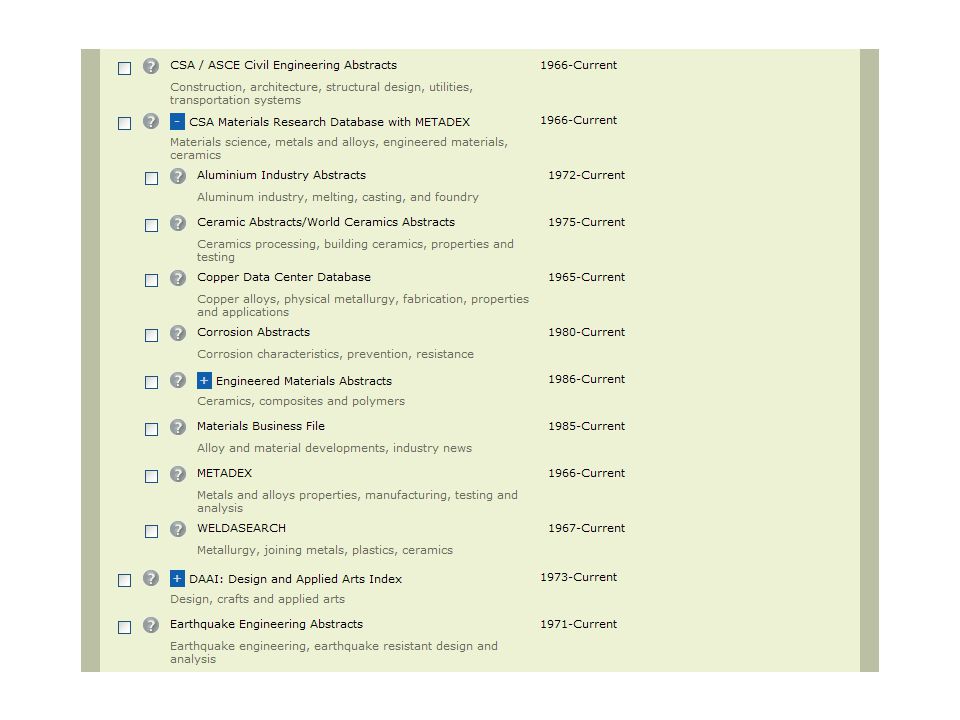960x720 pixels.
Task: Open help for CSA Materials Research Database
Action: (x=151, y=121)
